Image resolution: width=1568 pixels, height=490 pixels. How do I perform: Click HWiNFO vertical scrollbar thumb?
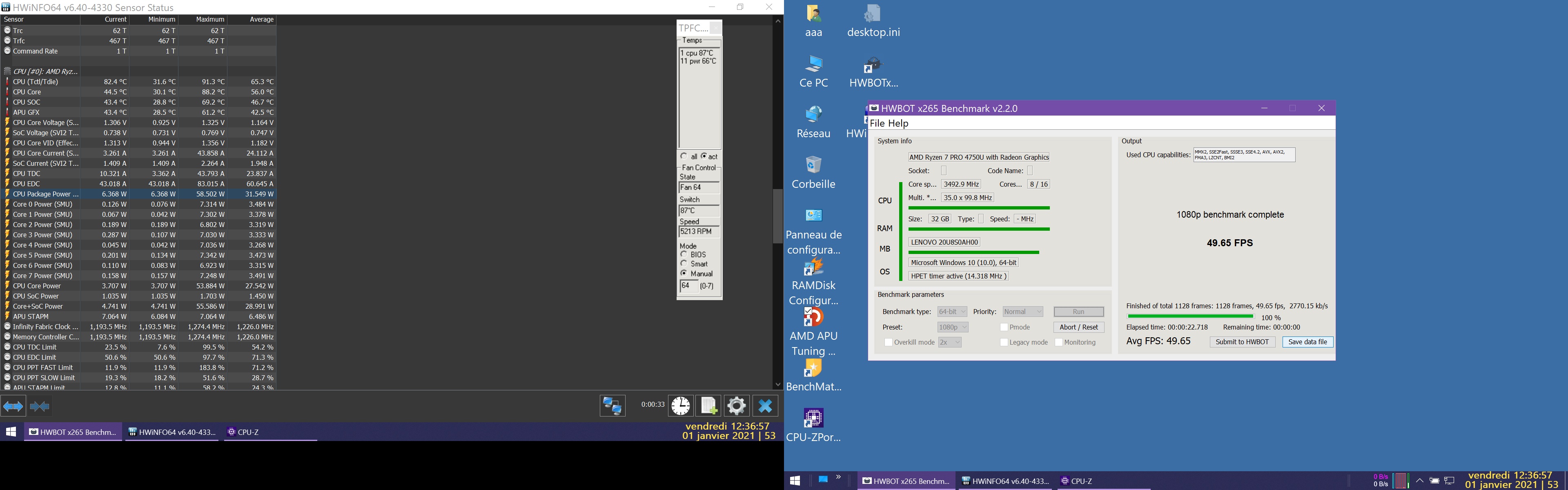777,216
